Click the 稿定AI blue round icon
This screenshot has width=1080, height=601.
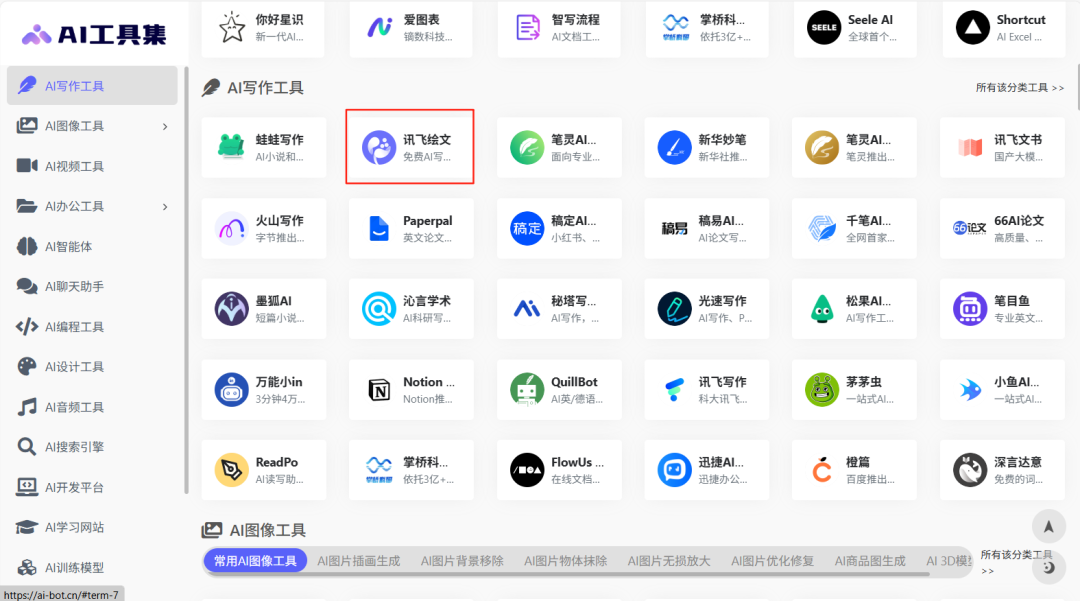point(527,229)
